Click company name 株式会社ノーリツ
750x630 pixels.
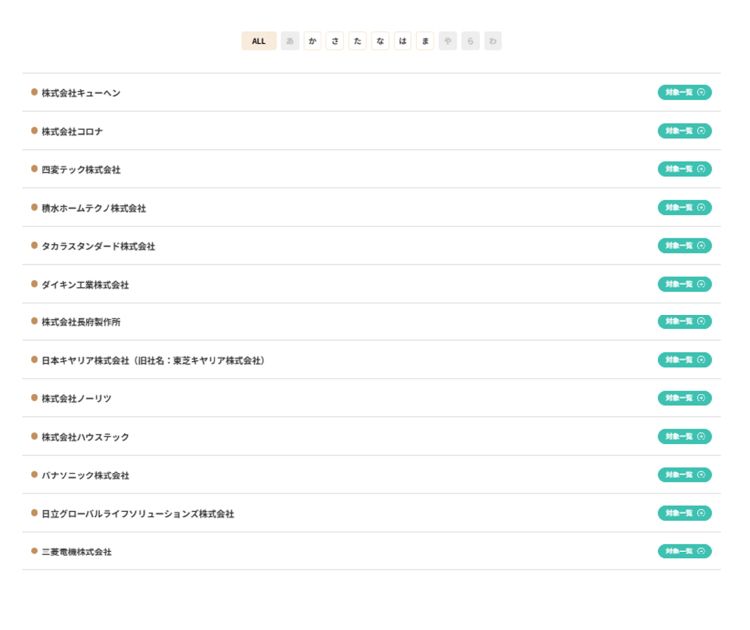tap(77, 398)
